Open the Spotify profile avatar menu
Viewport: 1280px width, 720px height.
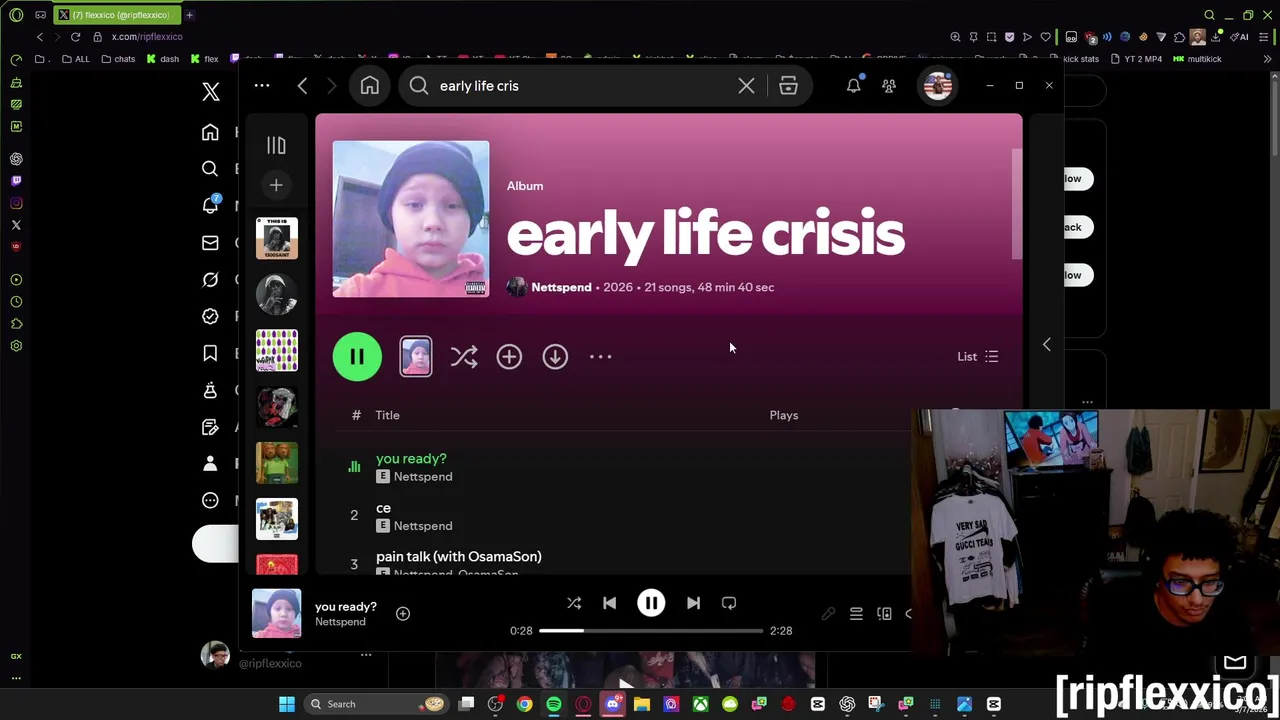click(938, 86)
